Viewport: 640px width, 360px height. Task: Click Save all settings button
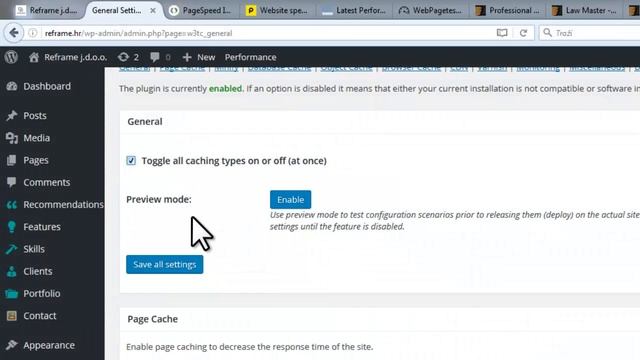(x=164, y=264)
